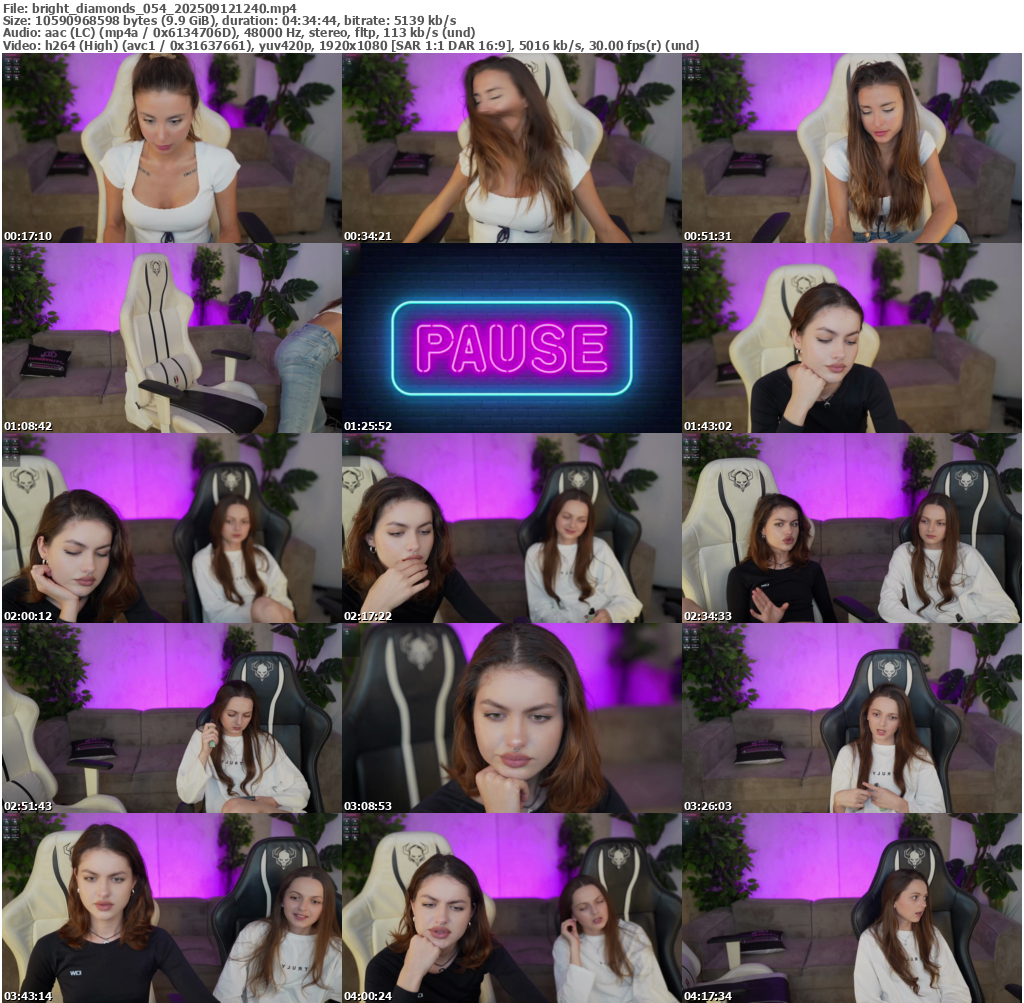Open the thumbnail at timestamp 02:00:12
This screenshot has width=1024, height=1003.
(172, 528)
